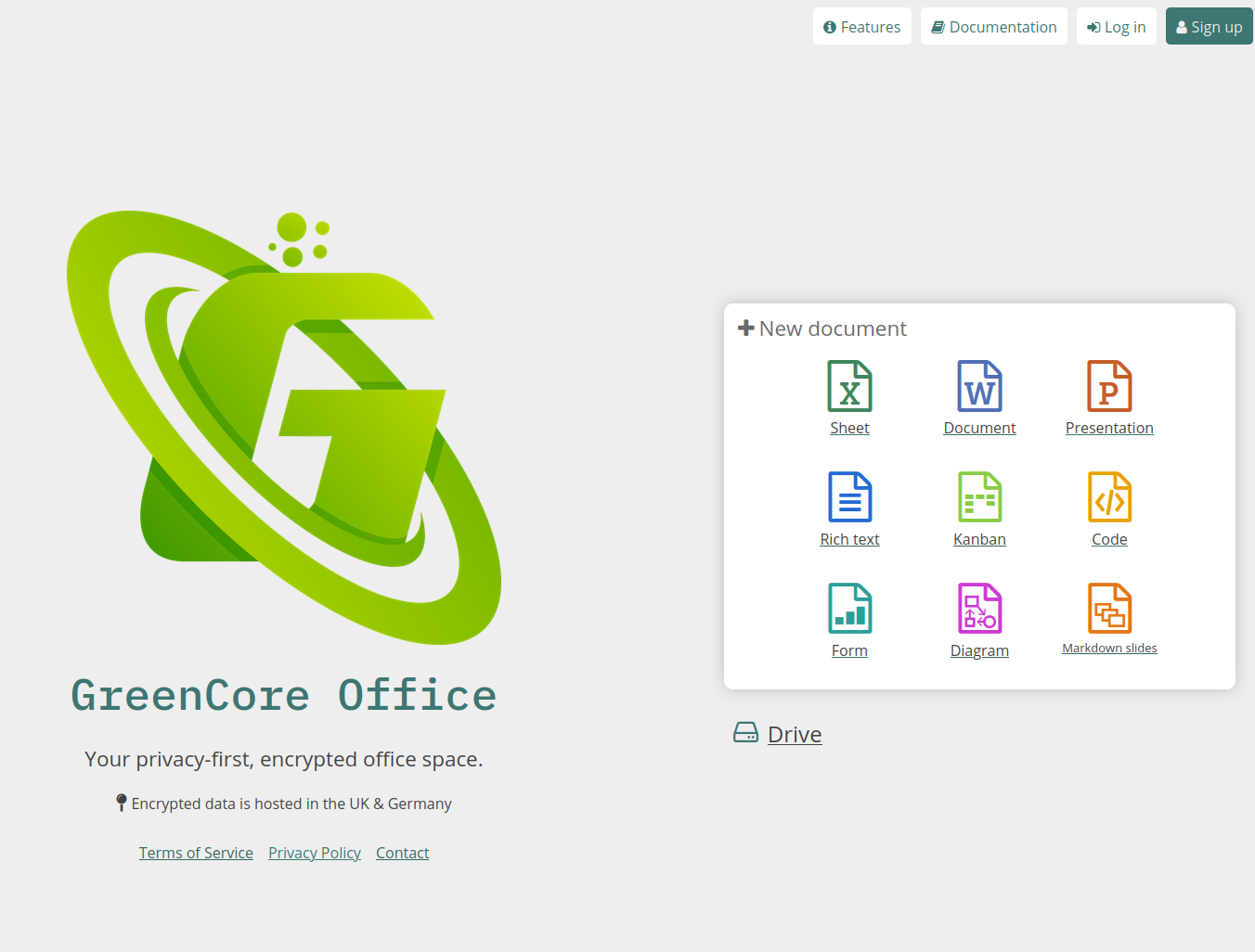The image size is (1255, 952).
Task: Create a new Sheet spreadsheet via its icon
Action: 849,386
